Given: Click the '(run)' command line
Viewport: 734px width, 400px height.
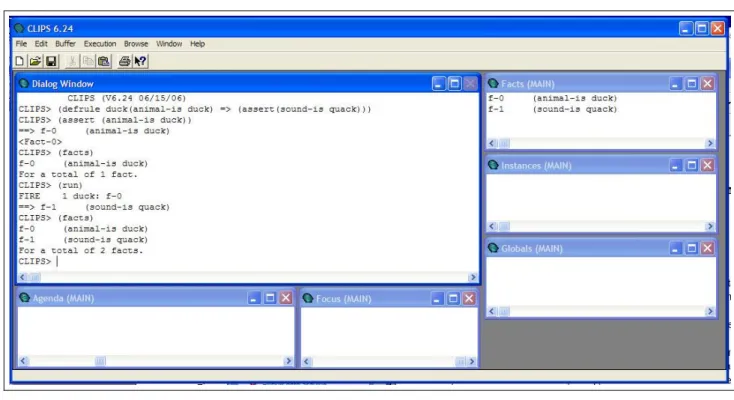Looking at the screenshot, I should pyautogui.click(x=51, y=185).
